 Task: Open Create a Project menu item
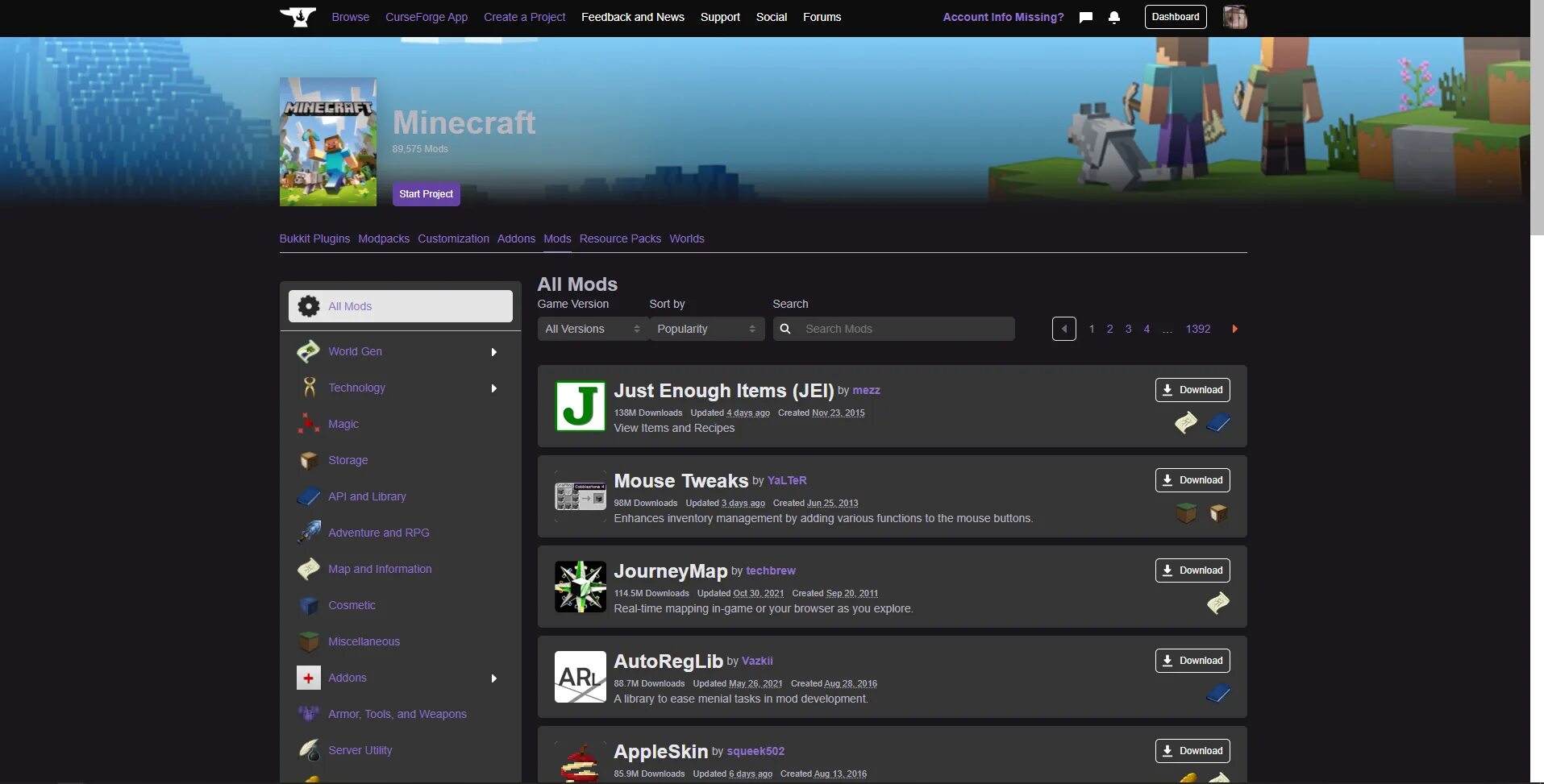525,17
